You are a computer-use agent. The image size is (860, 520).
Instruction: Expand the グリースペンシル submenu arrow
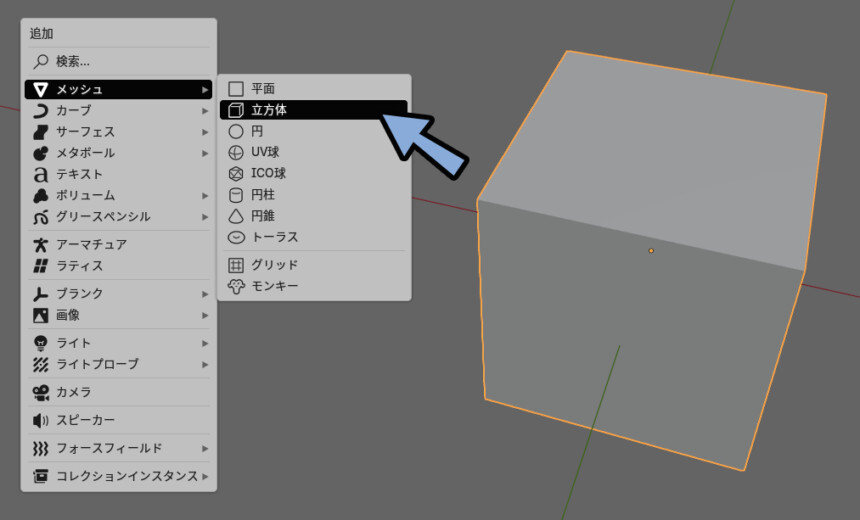pos(205,217)
